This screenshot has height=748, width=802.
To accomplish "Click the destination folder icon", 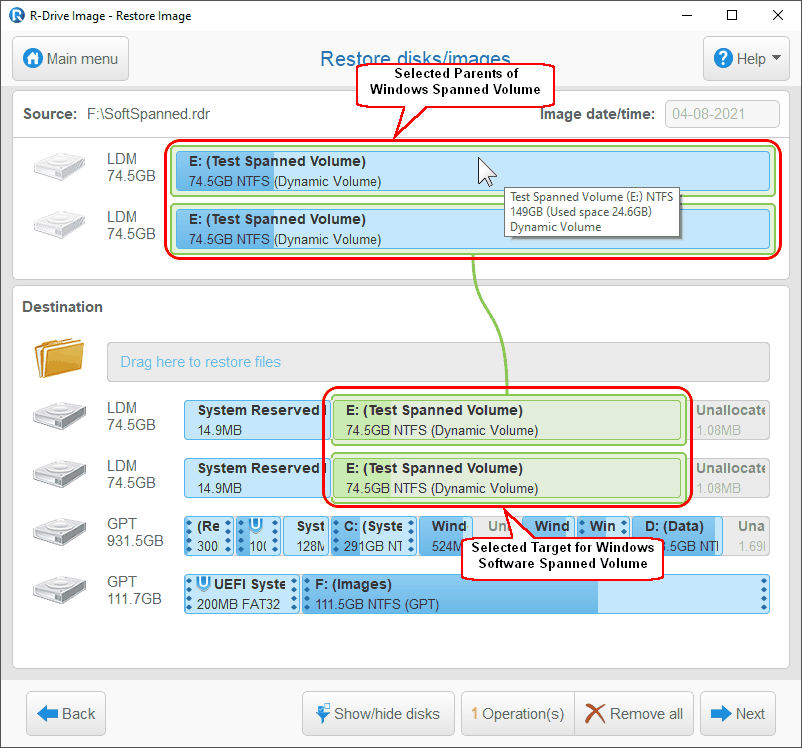I will tap(59, 358).
